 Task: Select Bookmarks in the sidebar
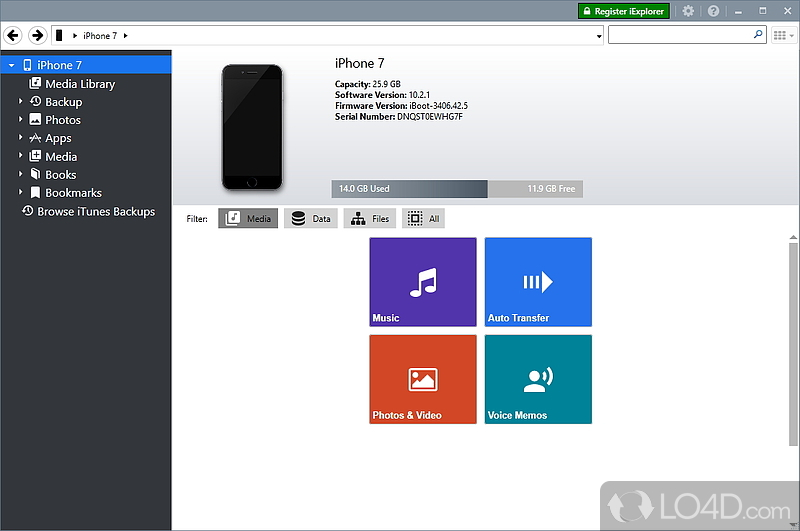(x=73, y=193)
